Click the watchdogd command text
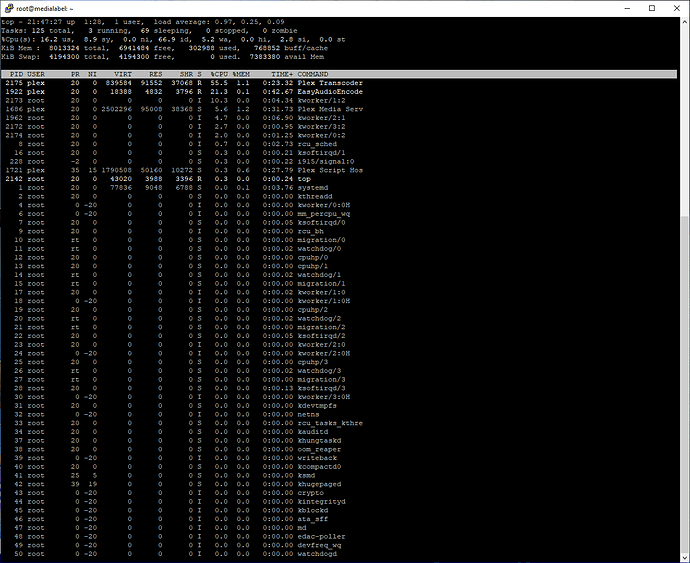This screenshot has width=690, height=563. click(317, 554)
